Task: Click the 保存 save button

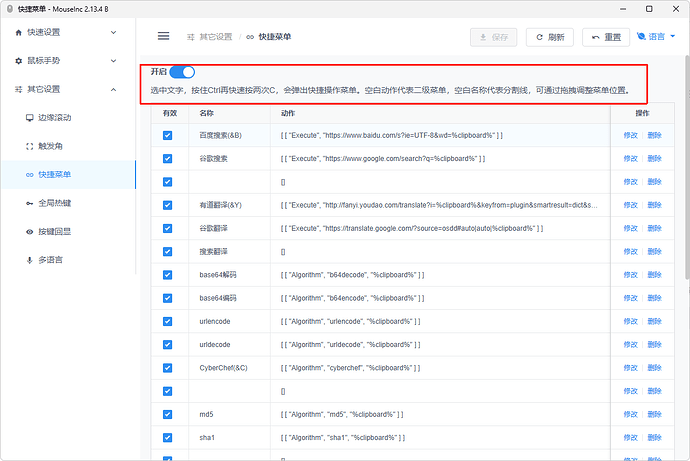Action: [x=494, y=37]
